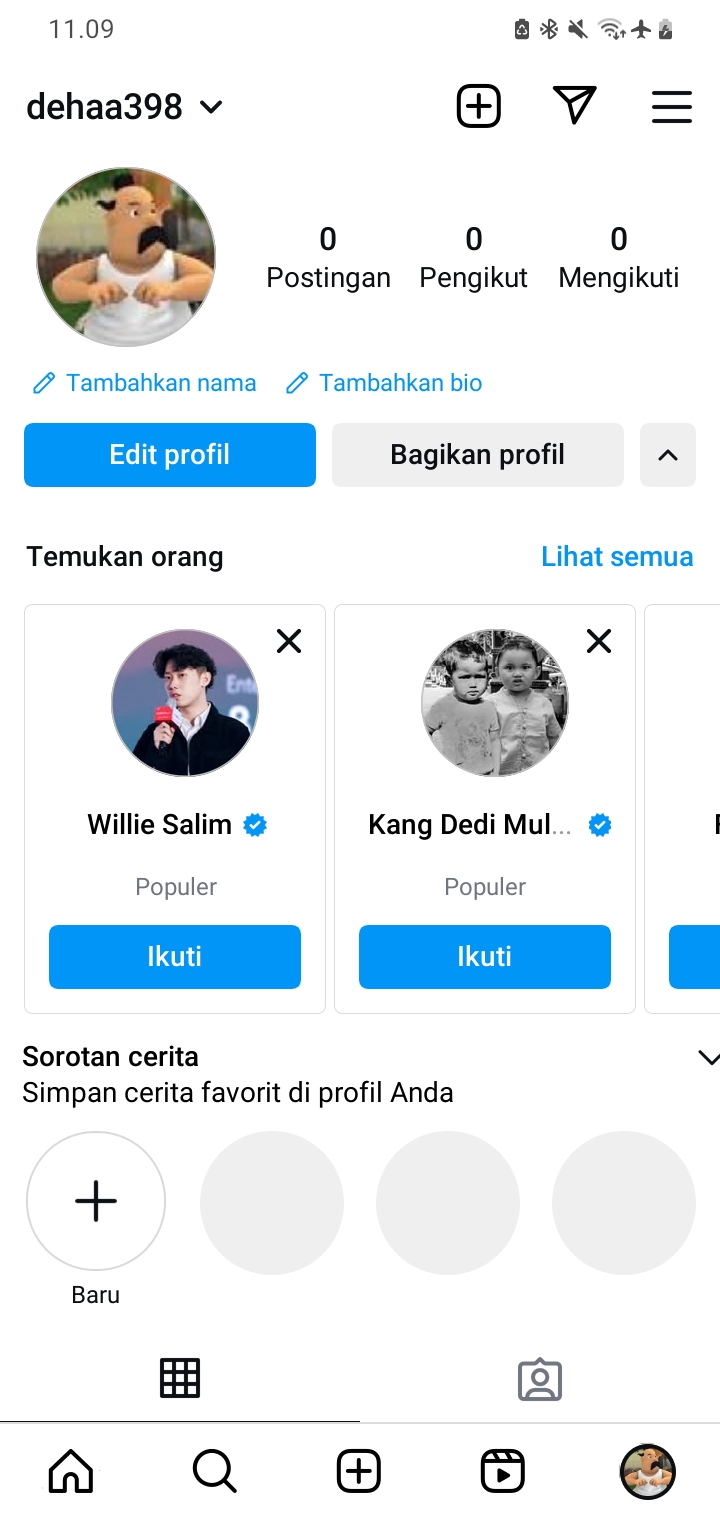Image resolution: width=720 pixels, height=1520 pixels.
Task: Open Search with magnifier icon
Action: point(214,1471)
